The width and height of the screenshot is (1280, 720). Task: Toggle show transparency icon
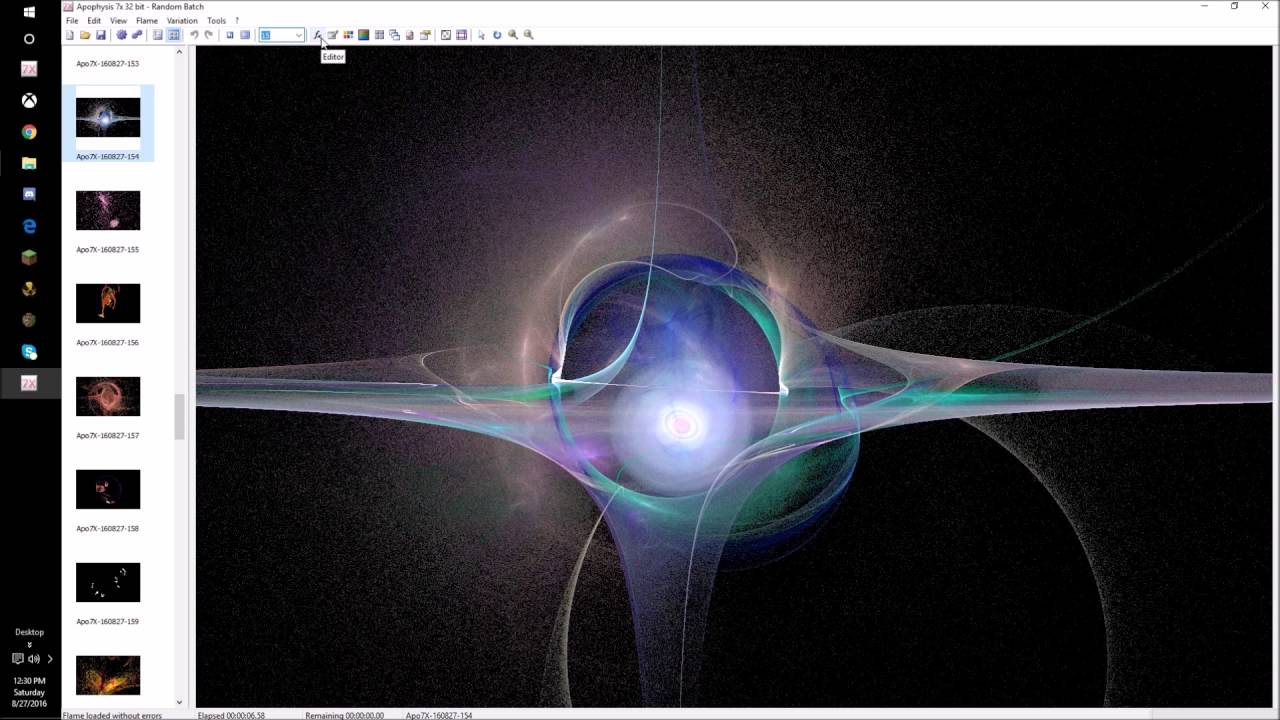[446, 35]
